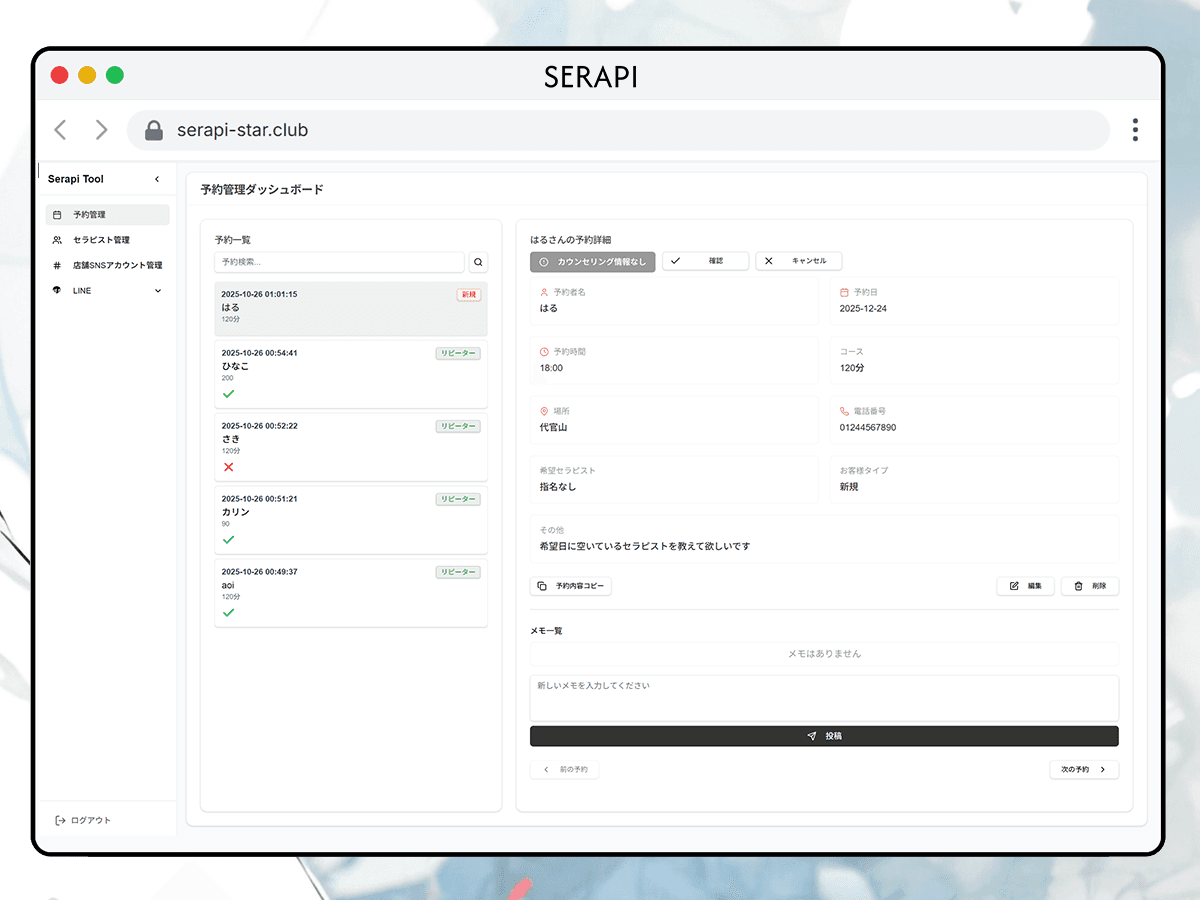Click the 削除 button
The height and width of the screenshot is (900, 1200).
1090,586
